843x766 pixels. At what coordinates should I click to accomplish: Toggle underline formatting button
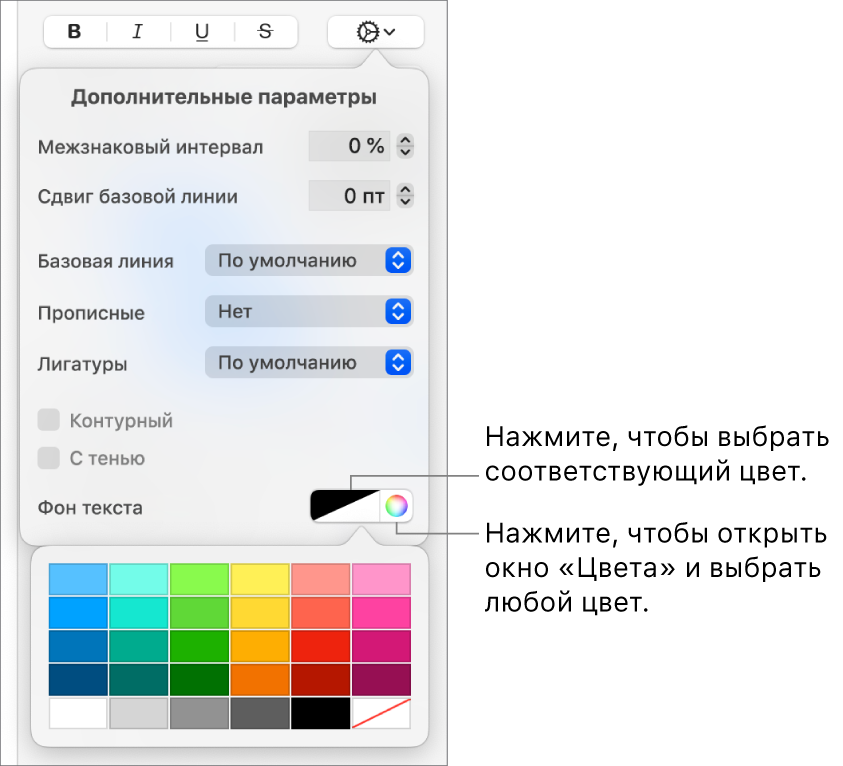[x=202, y=32]
